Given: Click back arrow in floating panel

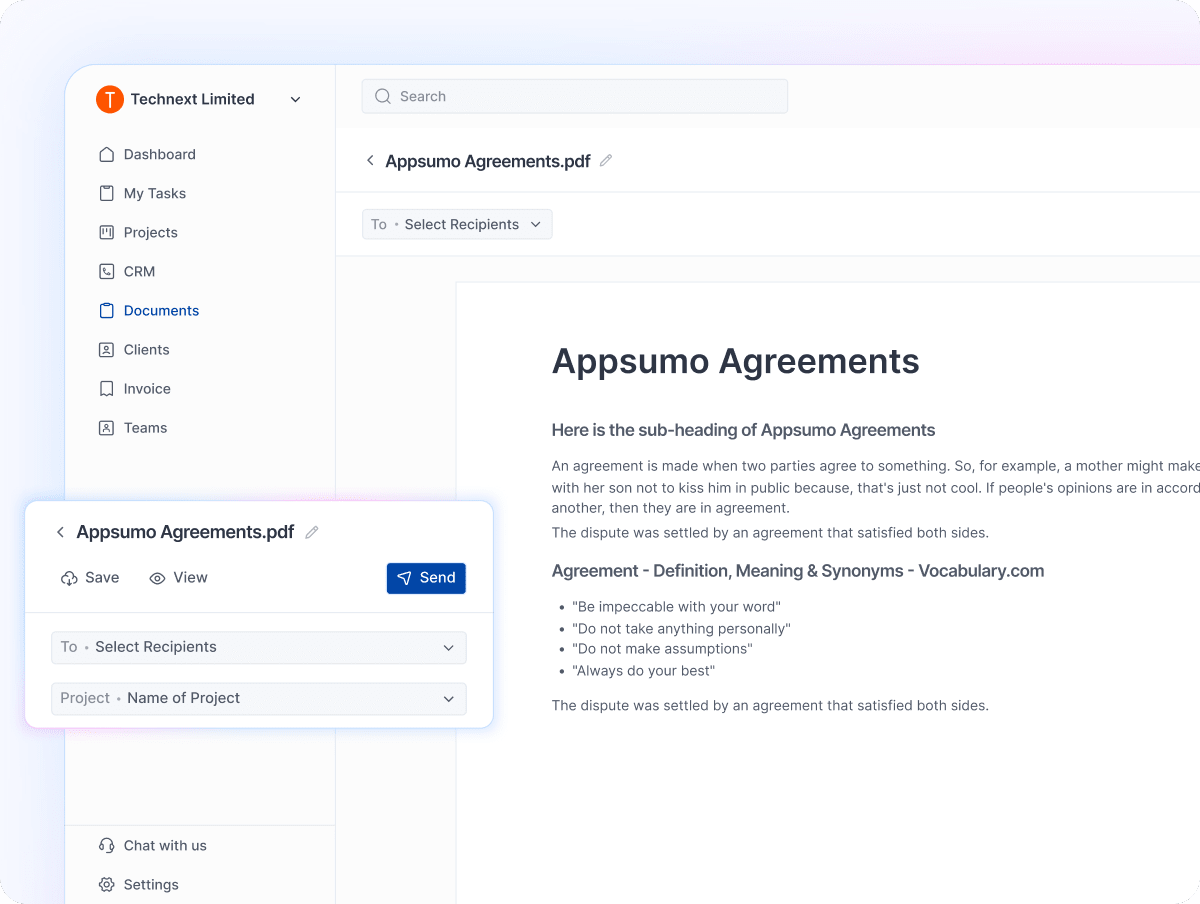Looking at the screenshot, I should pyautogui.click(x=60, y=532).
